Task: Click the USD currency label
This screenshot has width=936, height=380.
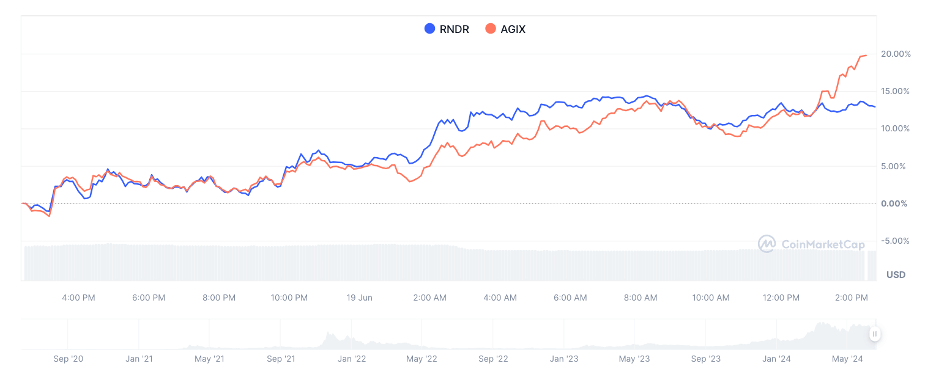Action: click(x=896, y=275)
